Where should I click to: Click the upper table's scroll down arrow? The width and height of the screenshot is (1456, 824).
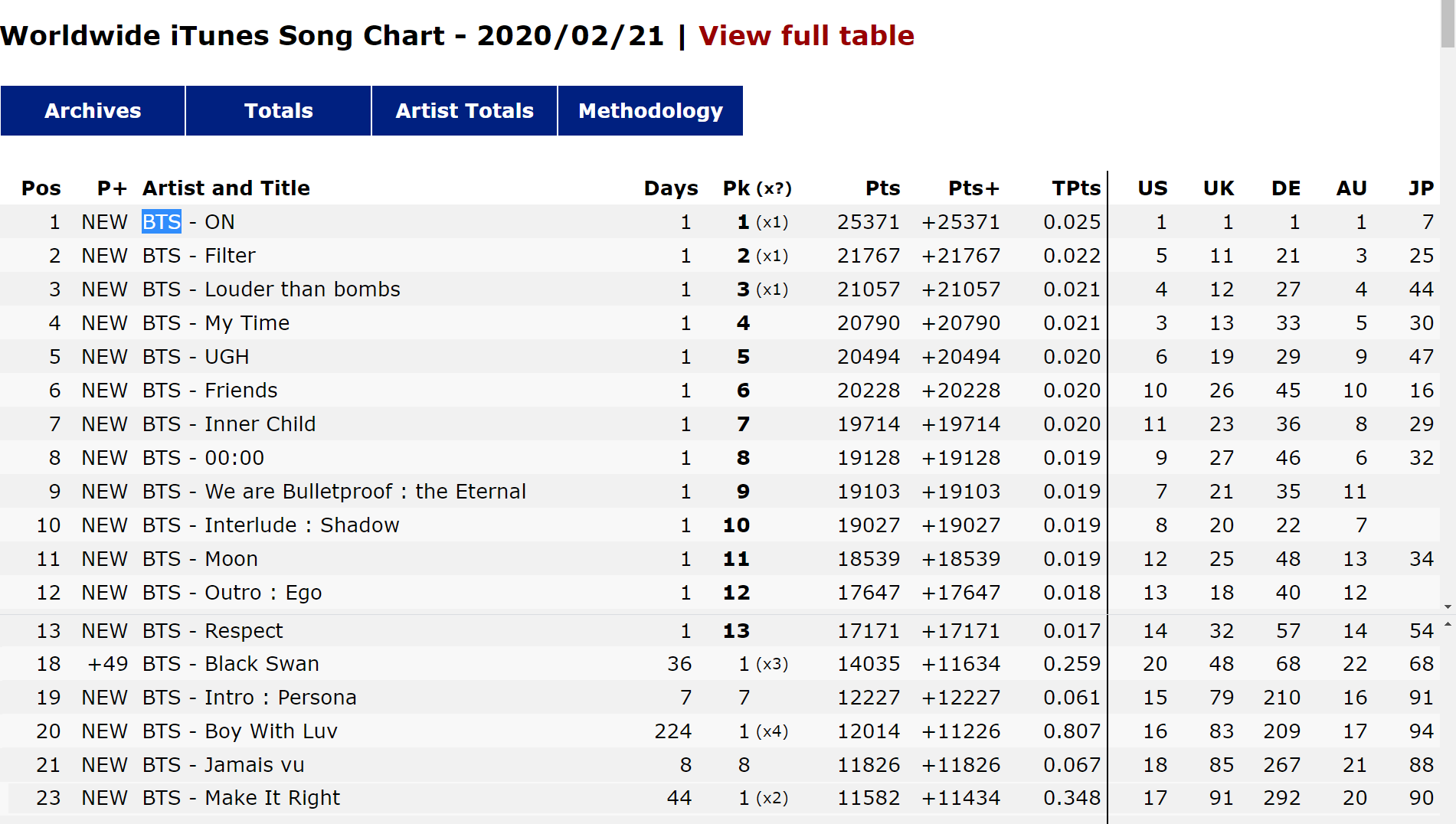coord(1448,607)
